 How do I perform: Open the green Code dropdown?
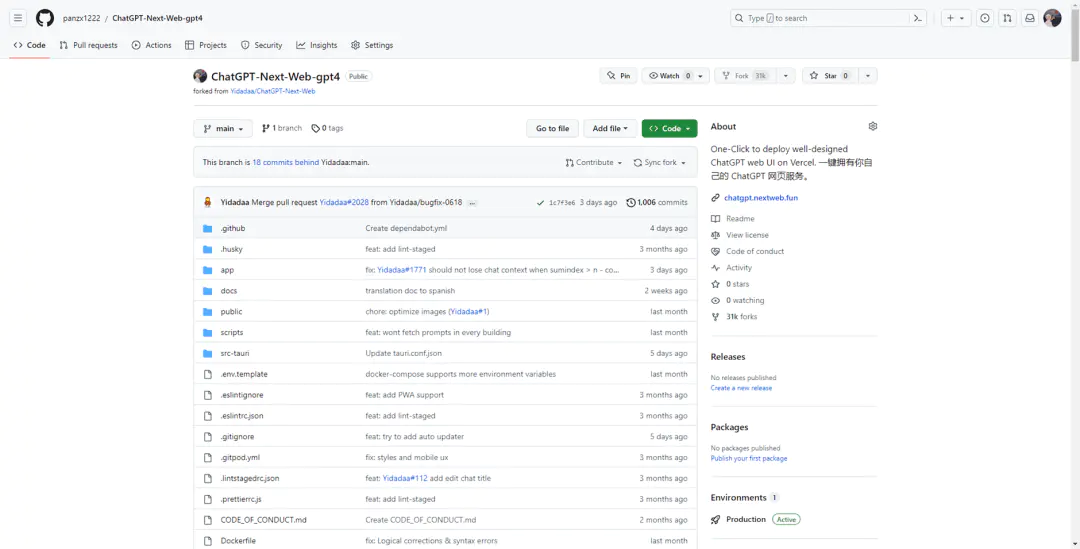669,129
